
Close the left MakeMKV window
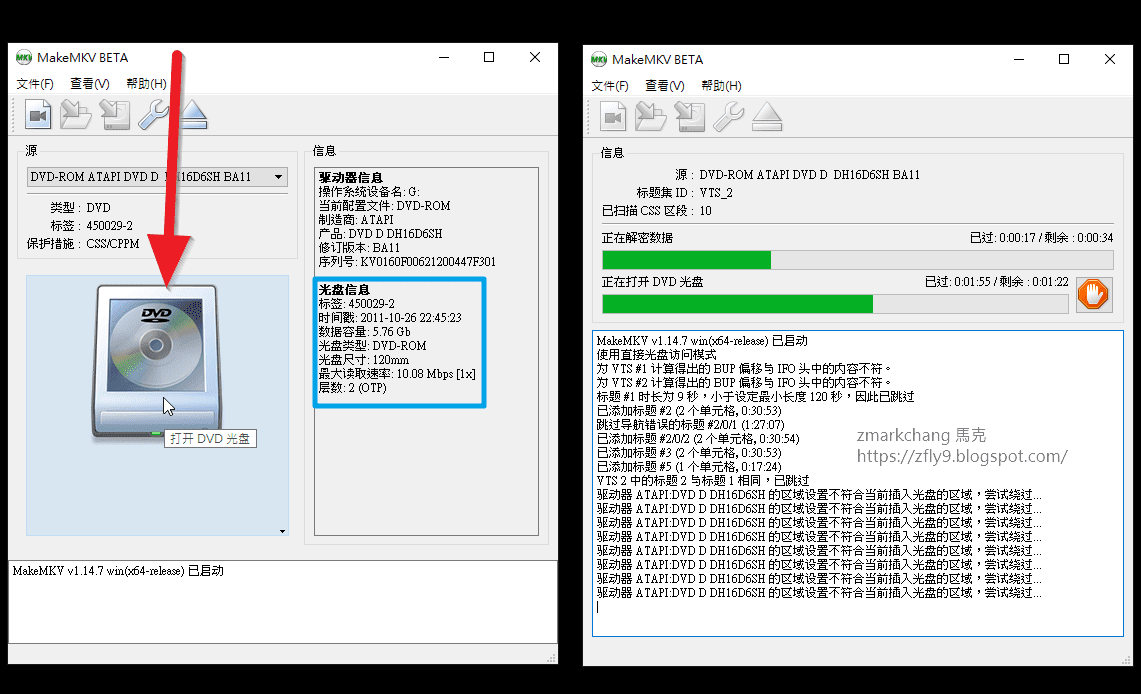coord(535,57)
